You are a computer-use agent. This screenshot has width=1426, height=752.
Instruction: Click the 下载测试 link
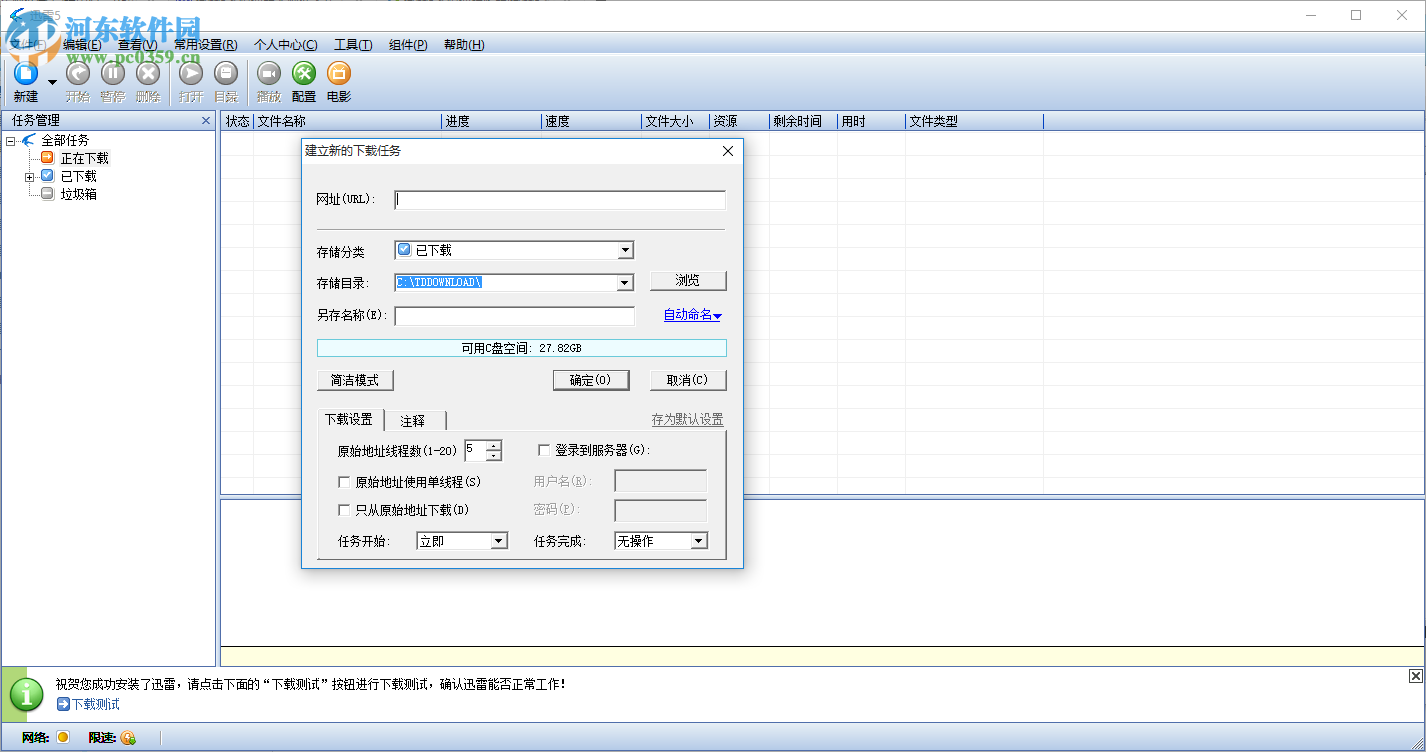point(95,704)
